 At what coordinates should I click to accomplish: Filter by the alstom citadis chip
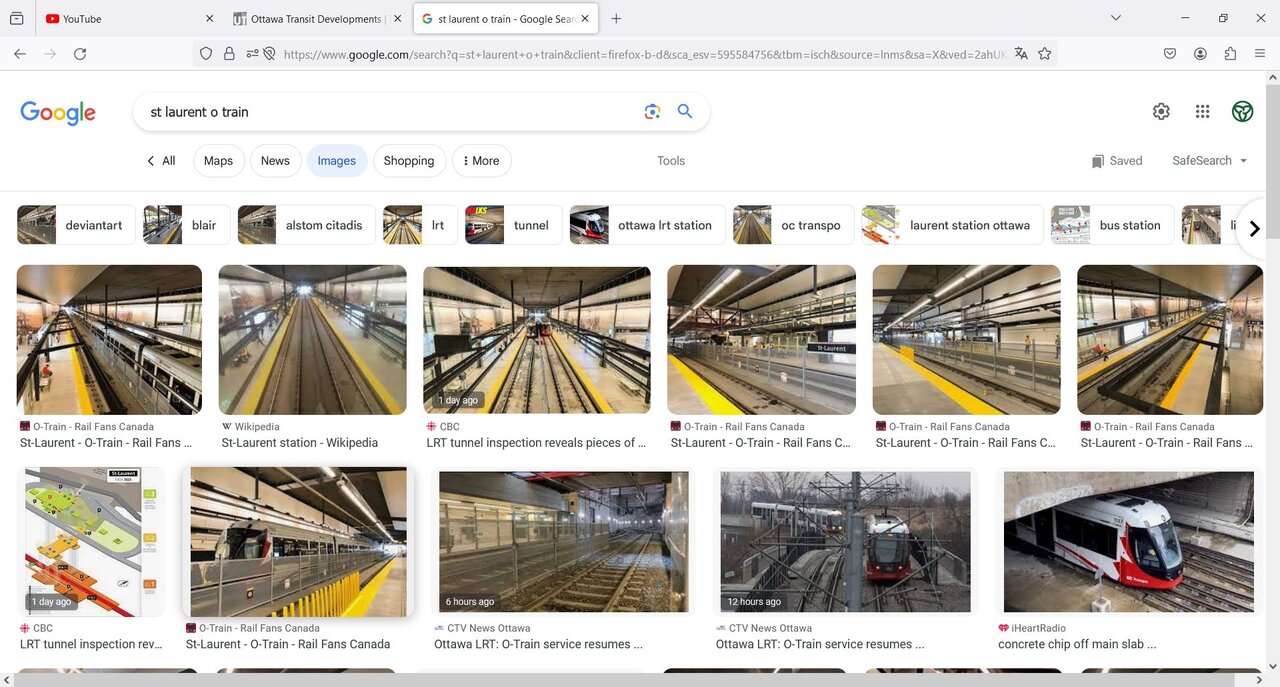(x=307, y=225)
